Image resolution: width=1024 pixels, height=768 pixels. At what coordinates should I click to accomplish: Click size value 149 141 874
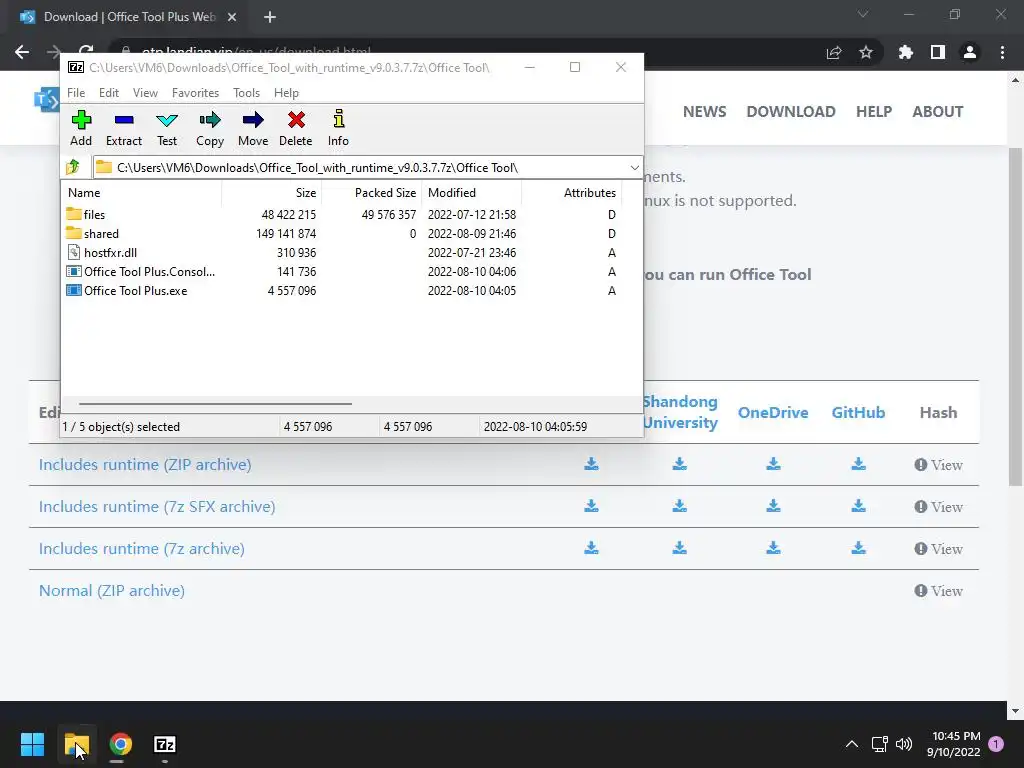286,233
